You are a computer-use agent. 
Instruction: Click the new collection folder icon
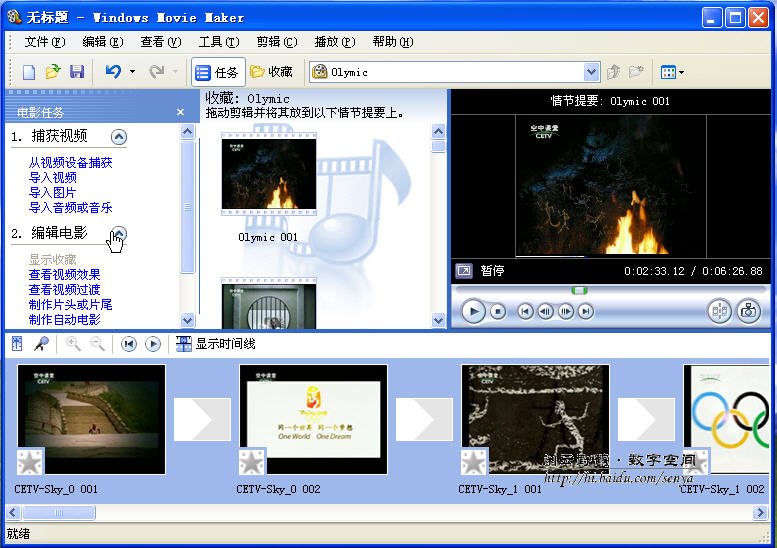point(636,72)
